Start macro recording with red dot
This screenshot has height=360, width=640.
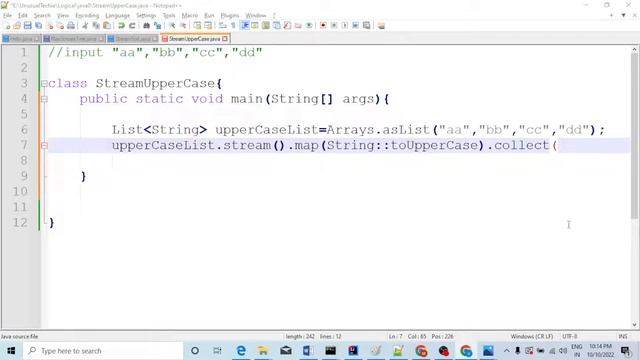click(x=323, y=25)
